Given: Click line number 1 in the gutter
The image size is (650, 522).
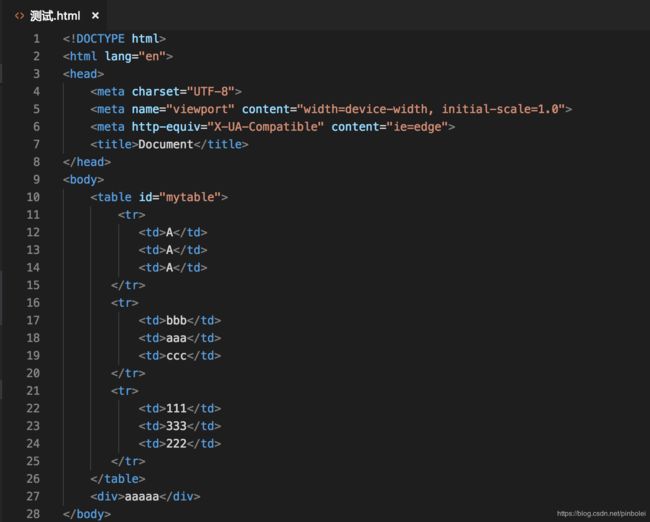Looking at the screenshot, I should 36,39.
